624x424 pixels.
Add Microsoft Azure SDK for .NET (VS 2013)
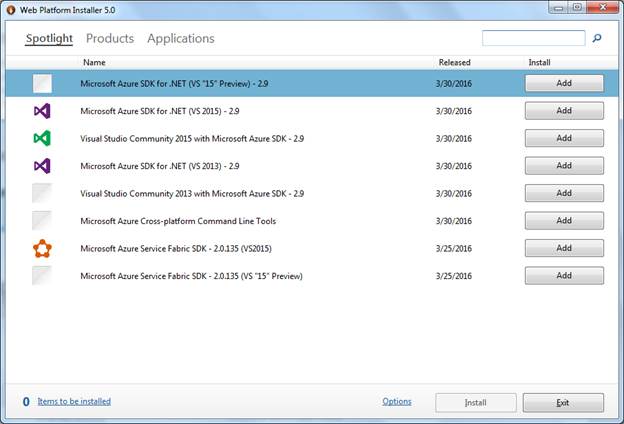point(564,166)
